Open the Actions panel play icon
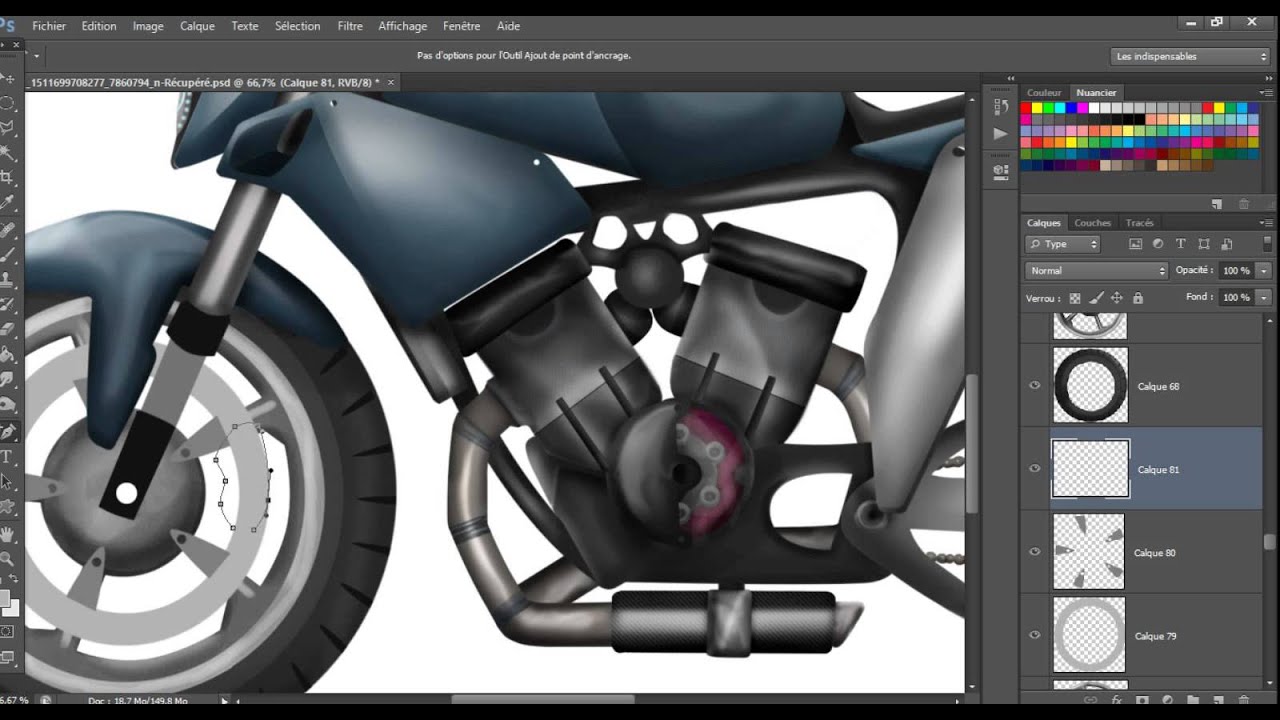Screen dimensions: 1280x720 pyautogui.click(x=1000, y=133)
